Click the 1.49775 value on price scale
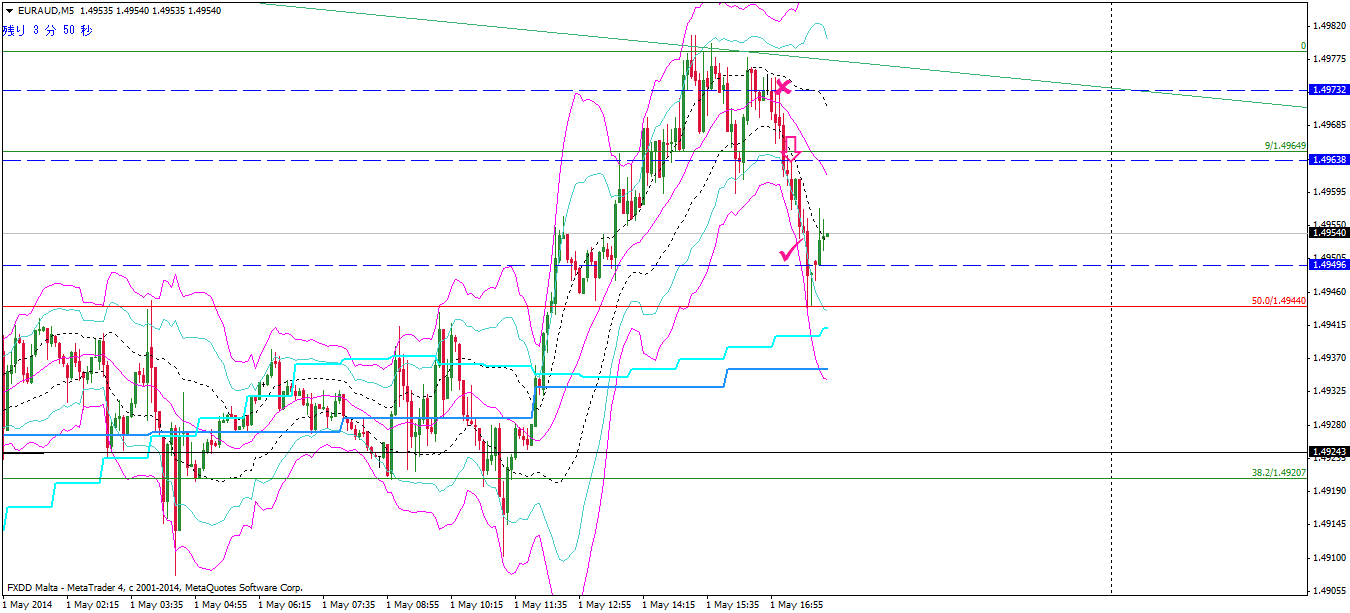The height and width of the screenshot is (613, 1350). pos(1332,58)
